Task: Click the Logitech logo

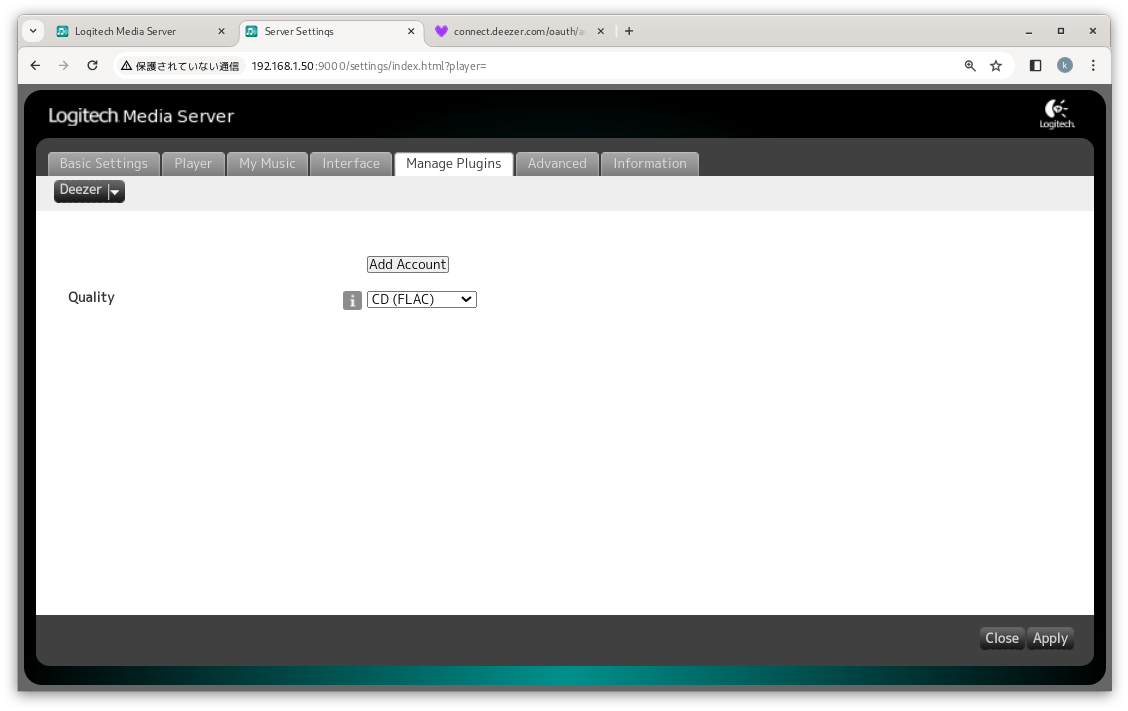Action: (1057, 114)
